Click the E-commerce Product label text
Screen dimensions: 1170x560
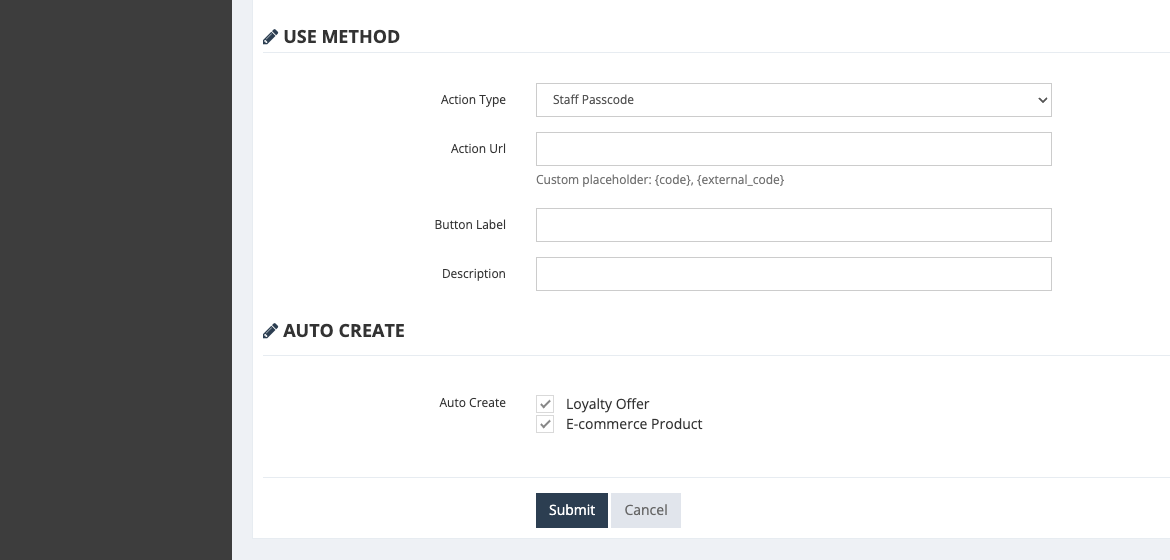coord(634,424)
